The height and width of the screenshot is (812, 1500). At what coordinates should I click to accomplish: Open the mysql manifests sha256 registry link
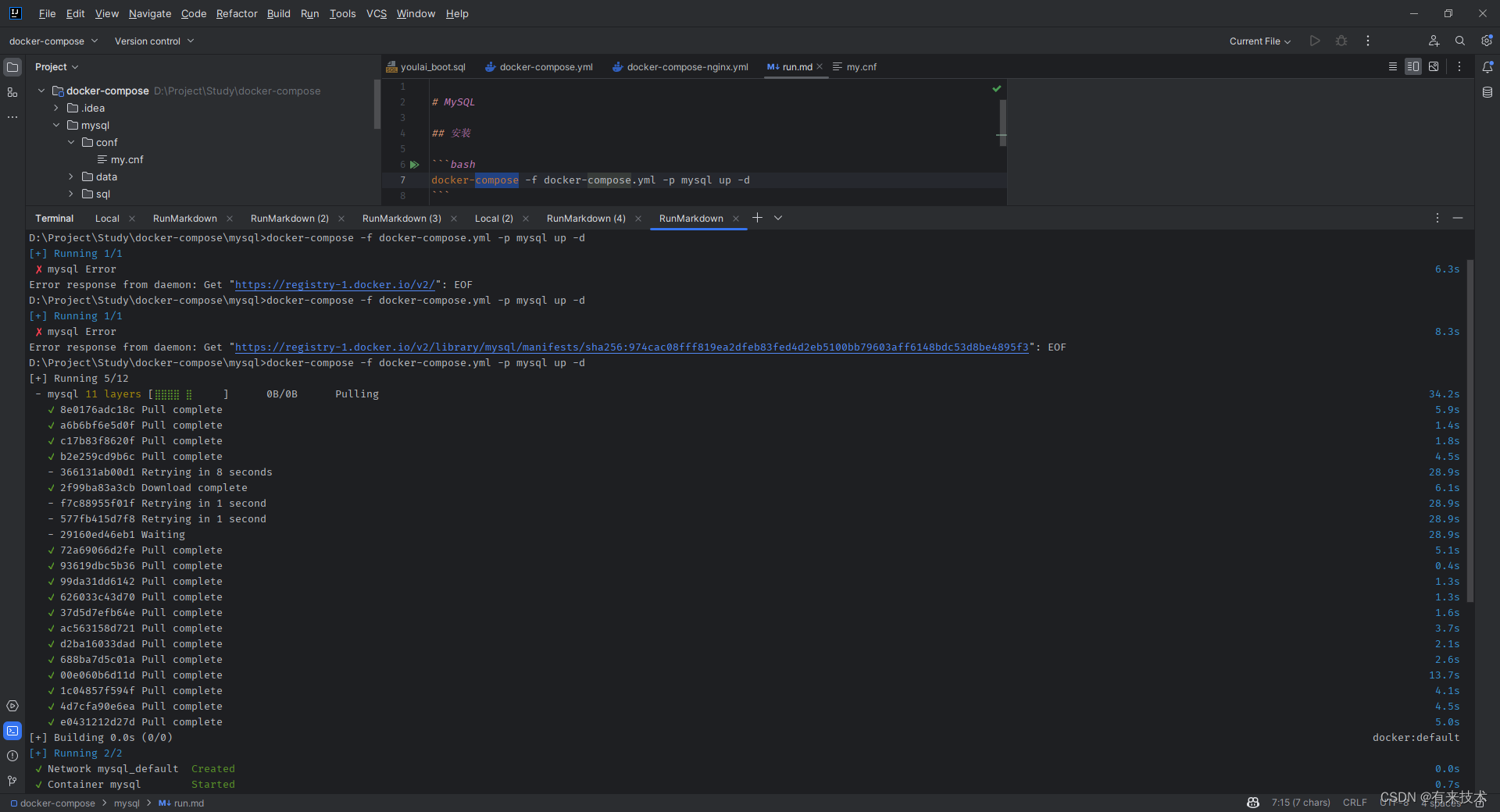click(x=632, y=347)
